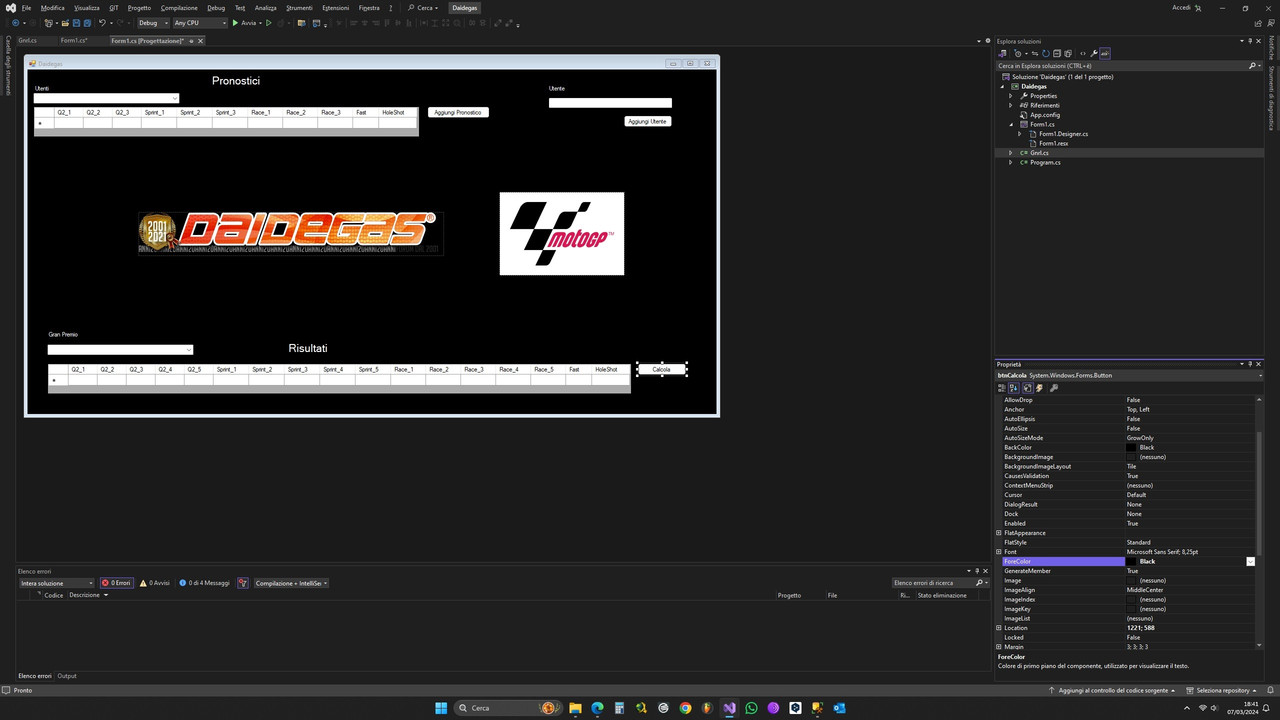Toggle the 0 Errori filter button

point(116,583)
